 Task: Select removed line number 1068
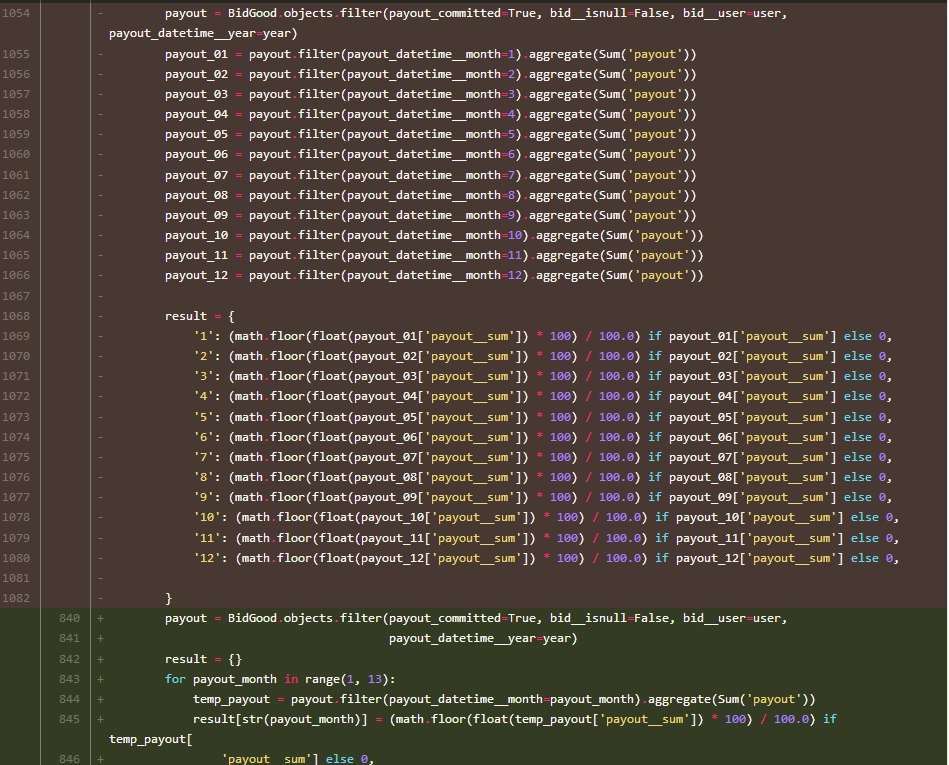[16, 316]
